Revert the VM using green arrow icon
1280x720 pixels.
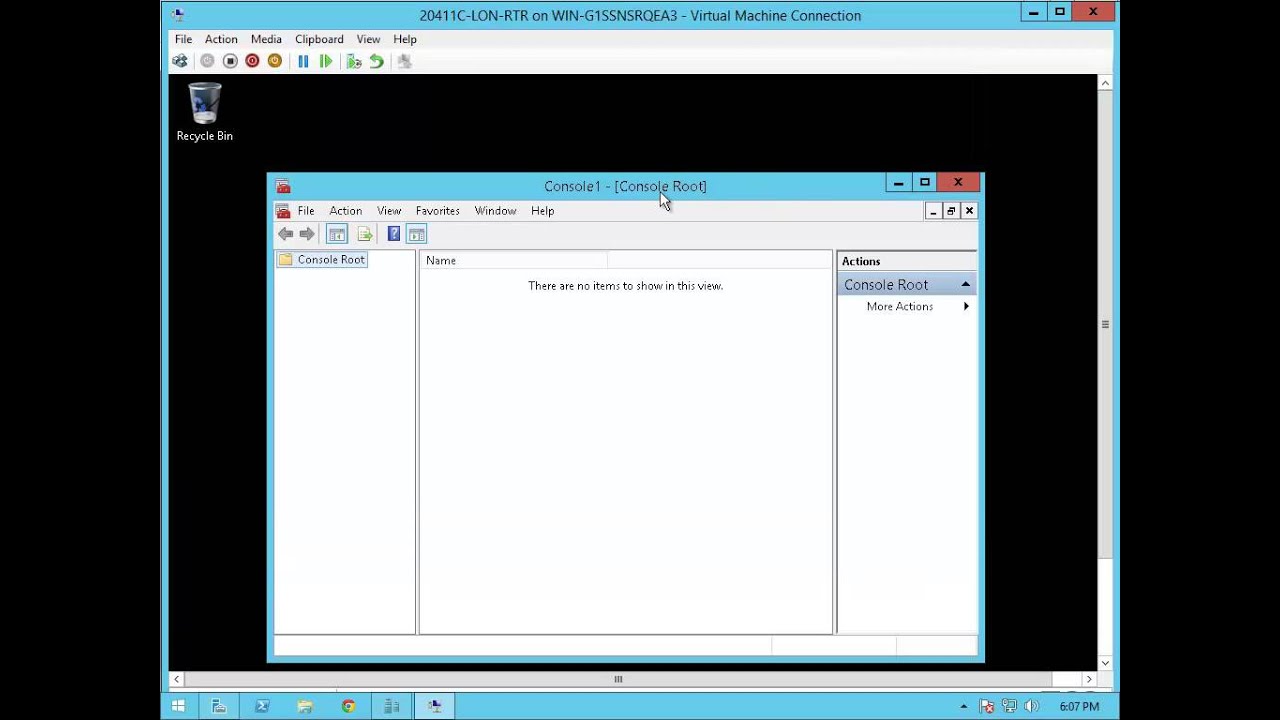click(376, 61)
